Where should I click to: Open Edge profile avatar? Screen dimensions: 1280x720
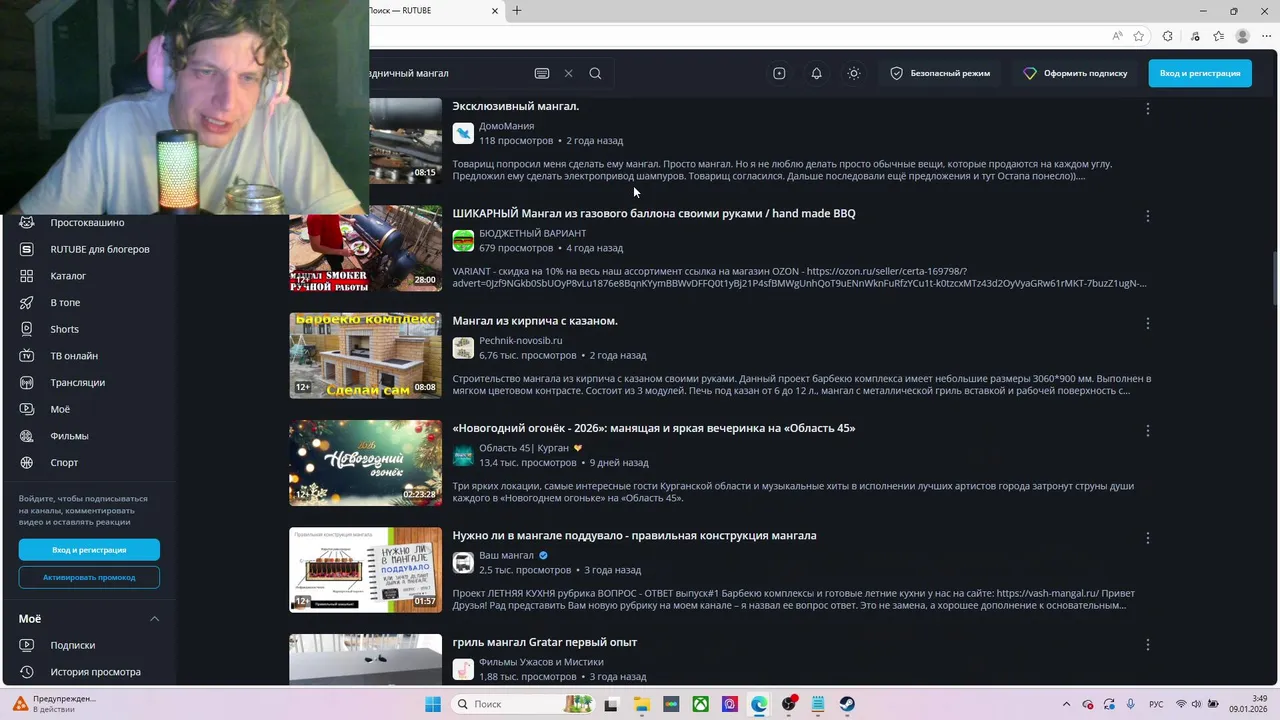click(x=1243, y=36)
